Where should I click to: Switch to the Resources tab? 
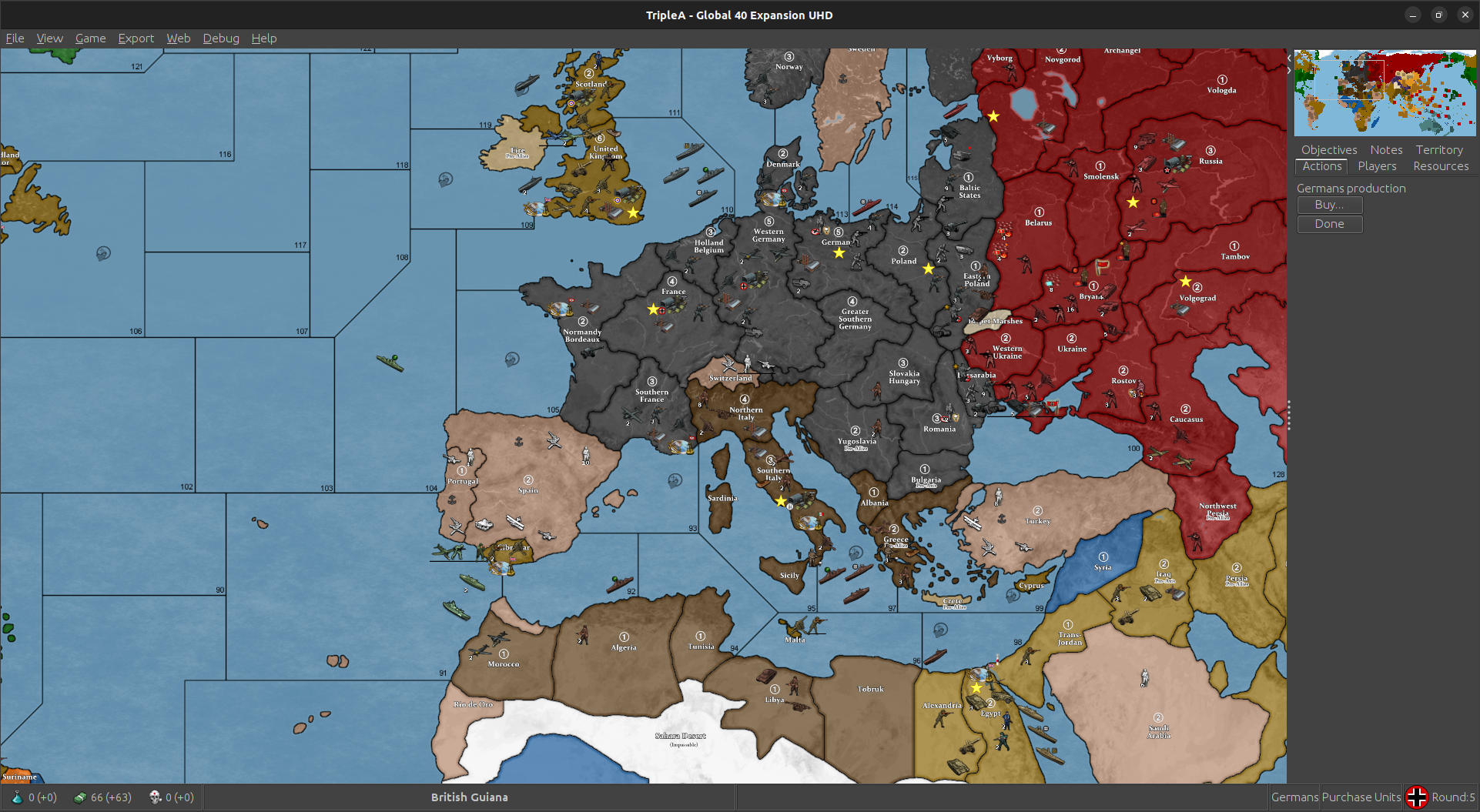(1441, 166)
